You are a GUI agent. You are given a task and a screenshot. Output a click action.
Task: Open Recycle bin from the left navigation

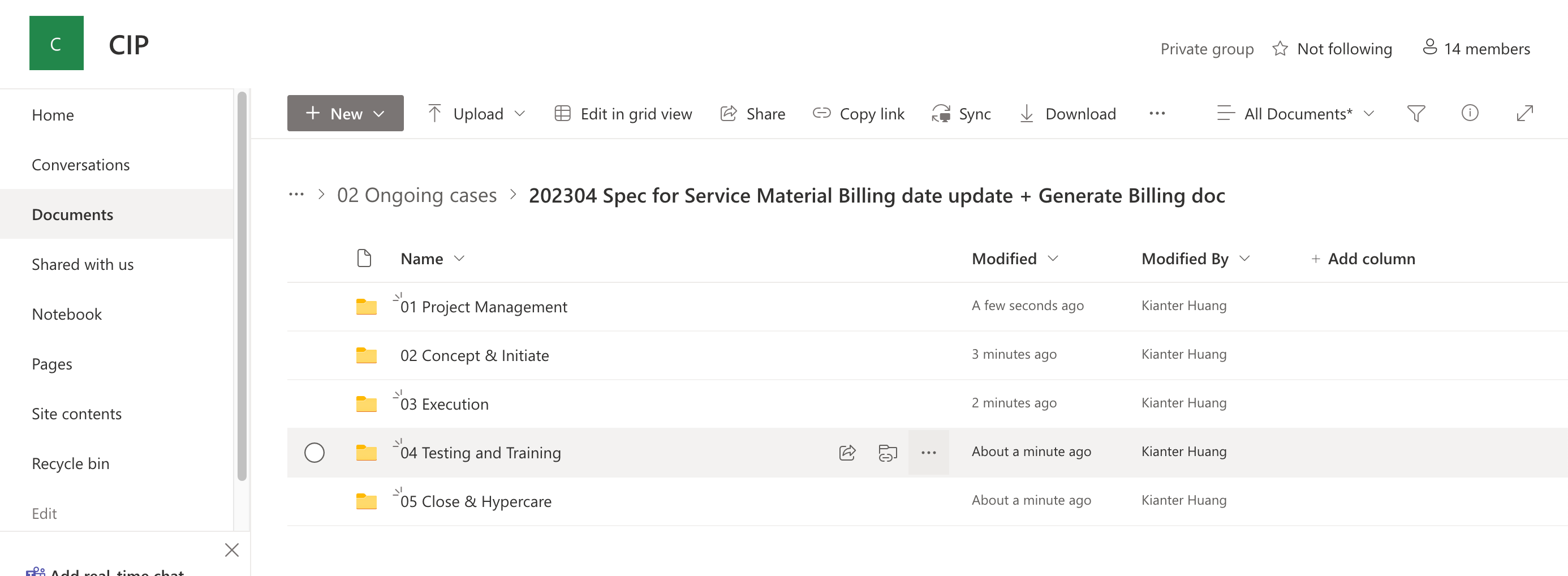71,463
